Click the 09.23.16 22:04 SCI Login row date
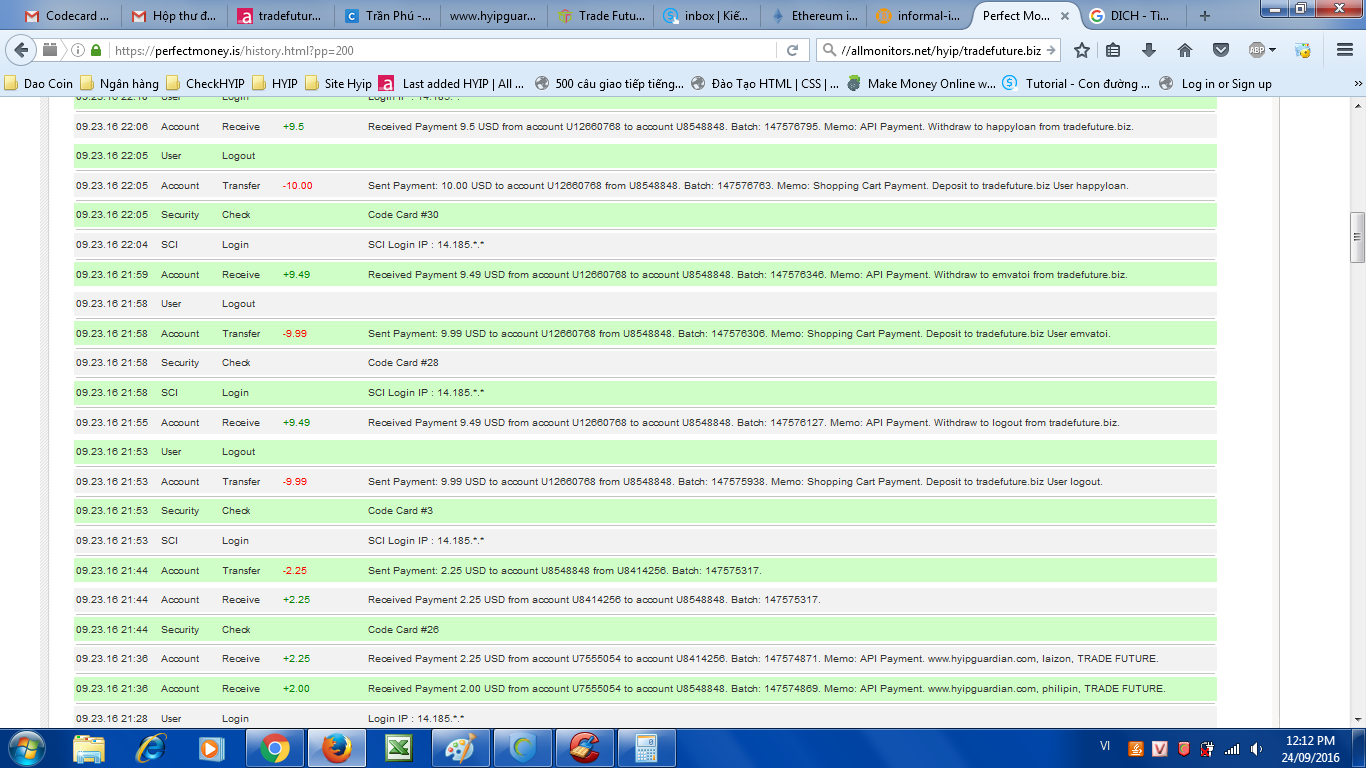 click(x=112, y=245)
